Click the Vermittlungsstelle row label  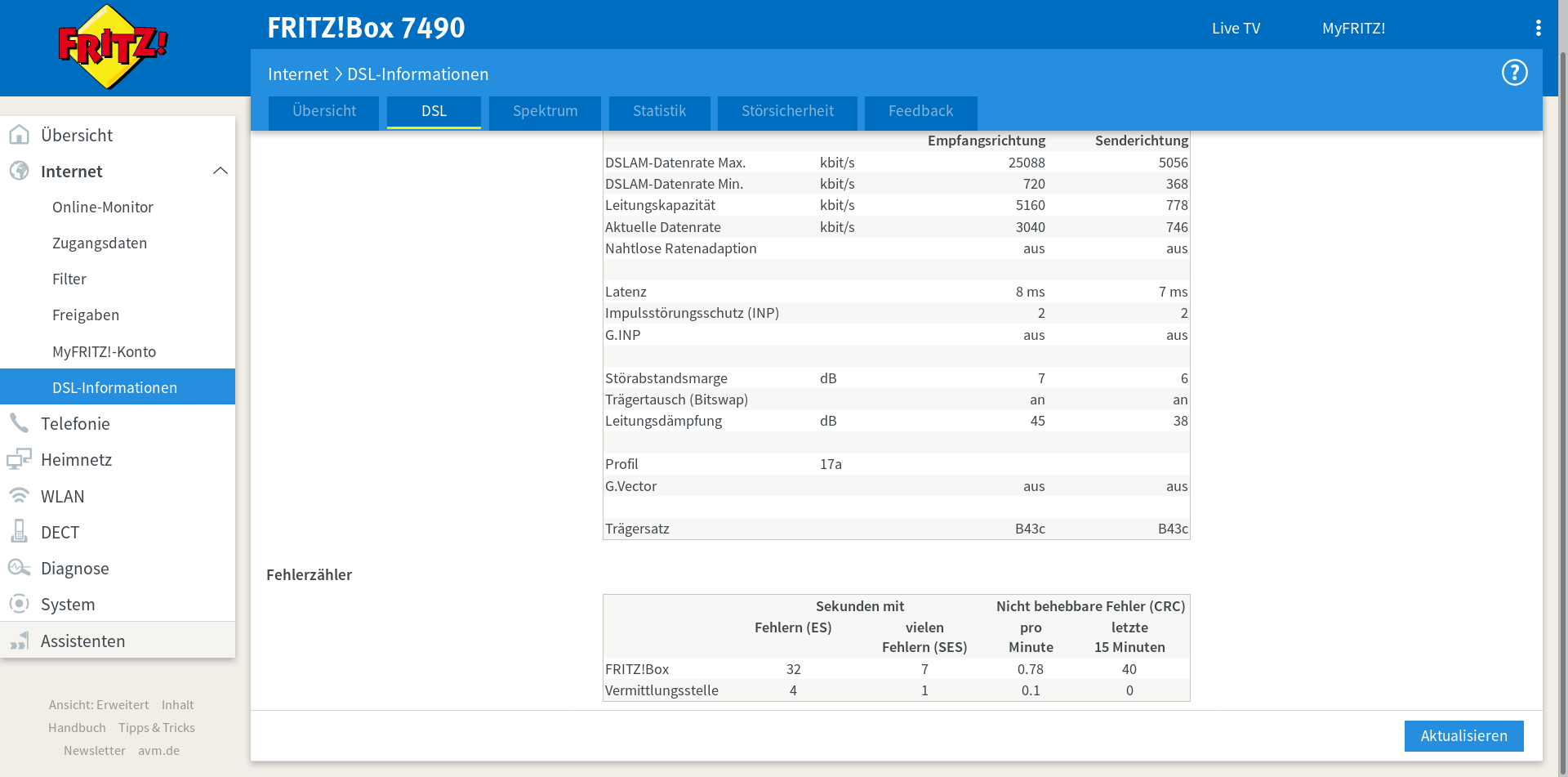(x=661, y=690)
